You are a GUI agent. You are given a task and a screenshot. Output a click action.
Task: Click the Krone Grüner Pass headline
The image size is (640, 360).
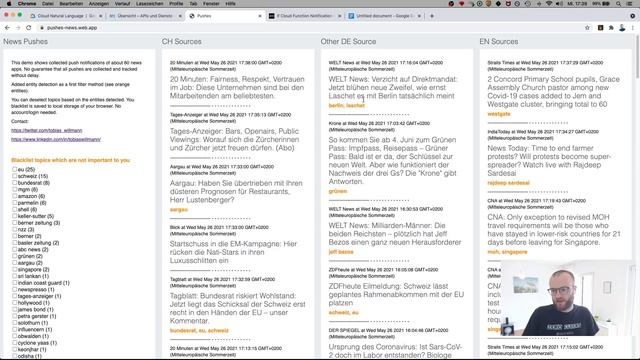coord(393,160)
